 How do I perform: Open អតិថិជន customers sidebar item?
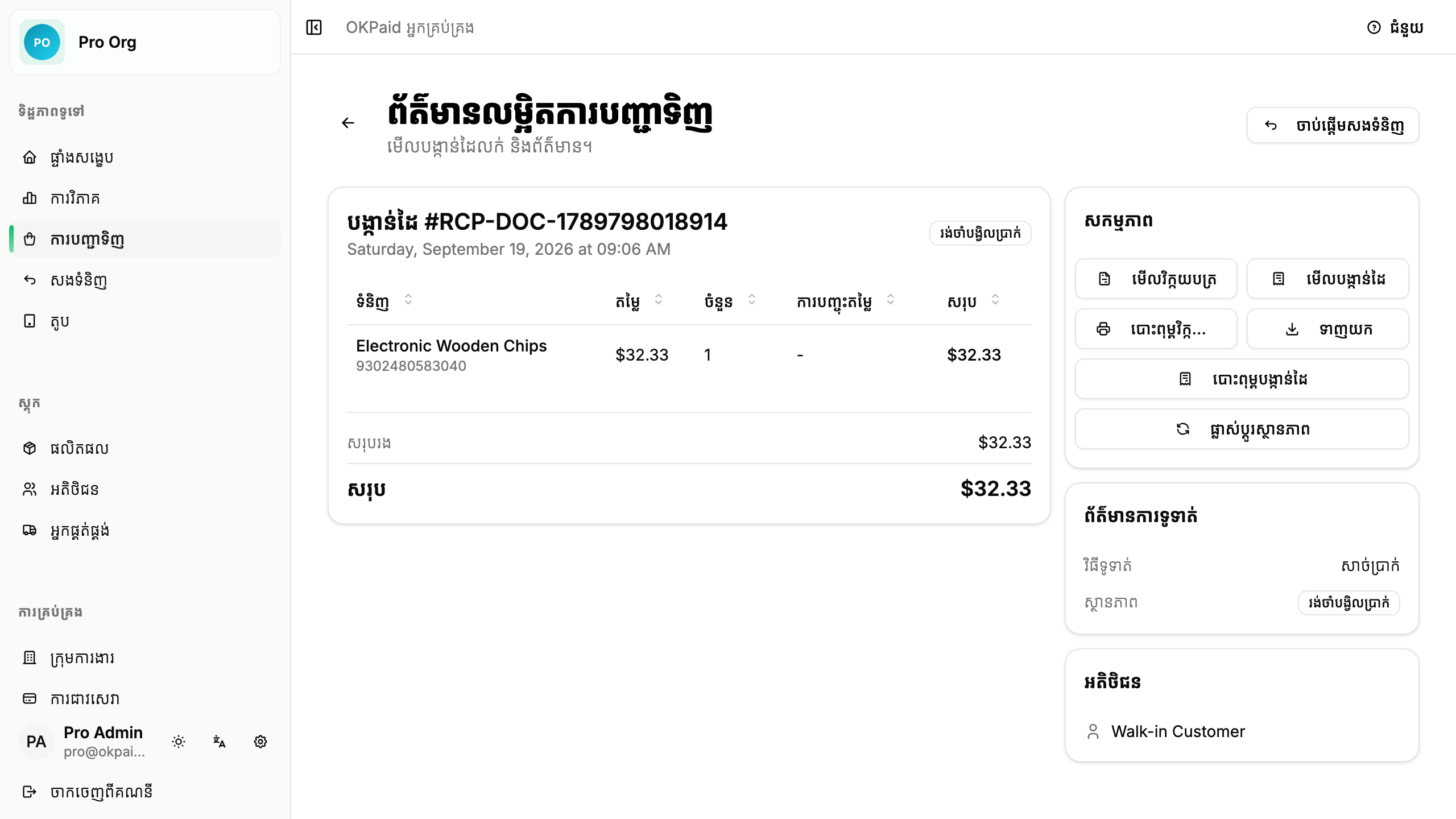click(x=145, y=490)
